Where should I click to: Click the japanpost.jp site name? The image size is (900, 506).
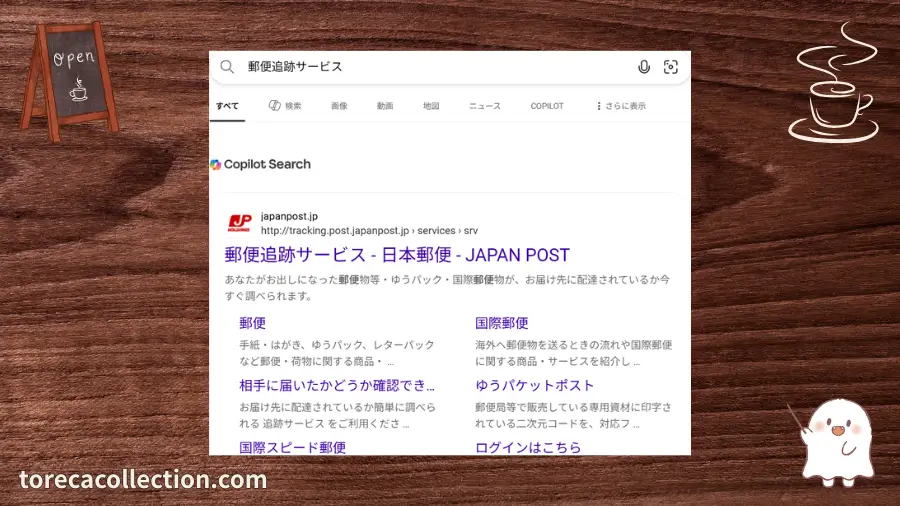[289, 216]
